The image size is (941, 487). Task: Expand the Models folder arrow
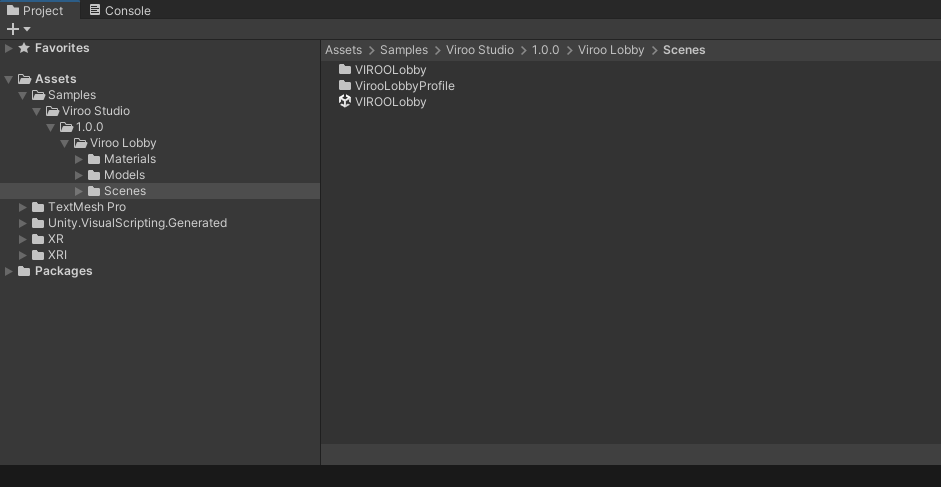pyautogui.click(x=79, y=175)
